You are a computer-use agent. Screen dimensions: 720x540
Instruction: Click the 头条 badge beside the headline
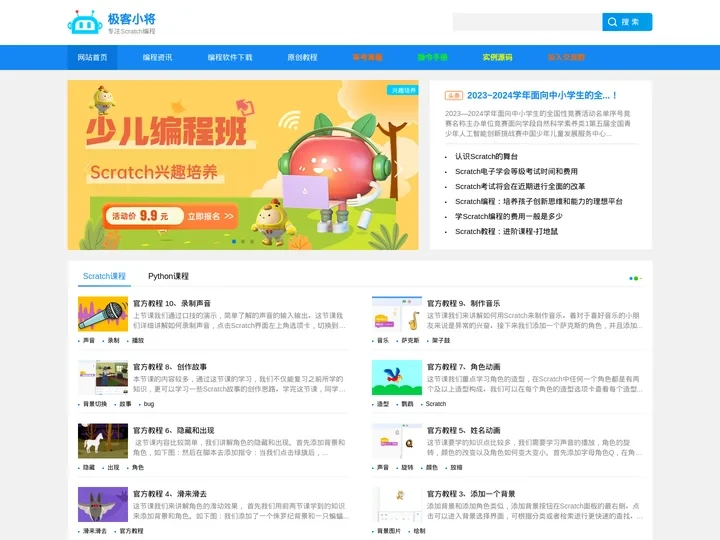[x=454, y=96]
